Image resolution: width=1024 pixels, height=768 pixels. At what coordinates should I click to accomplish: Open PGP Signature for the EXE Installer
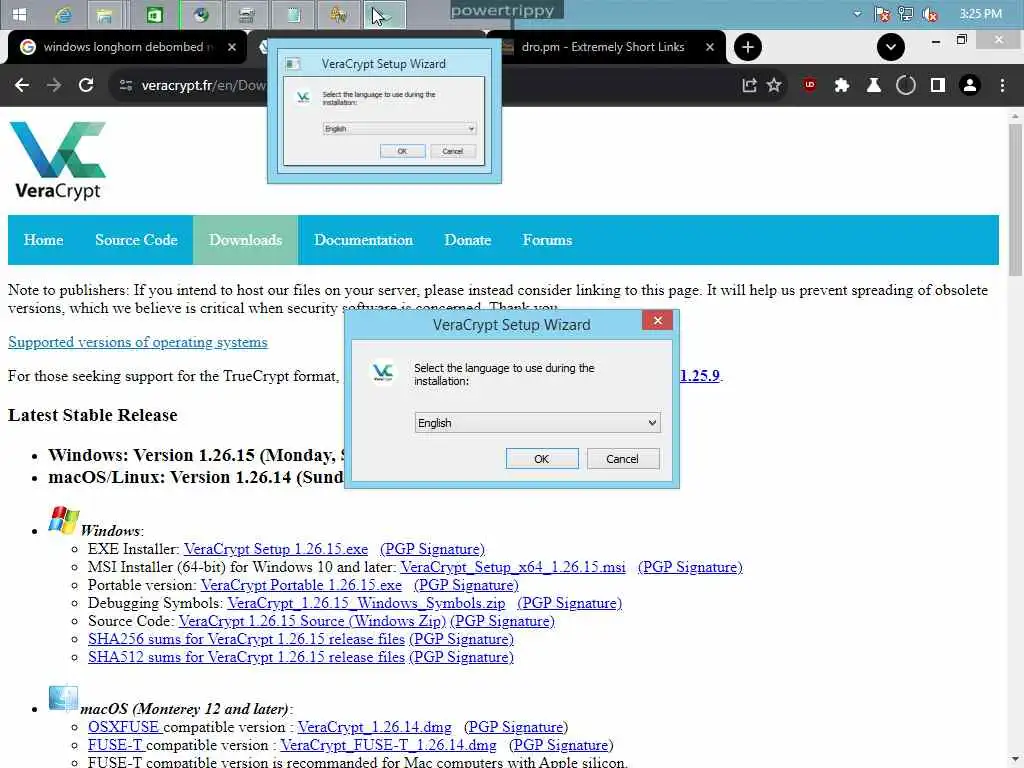[x=432, y=549]
